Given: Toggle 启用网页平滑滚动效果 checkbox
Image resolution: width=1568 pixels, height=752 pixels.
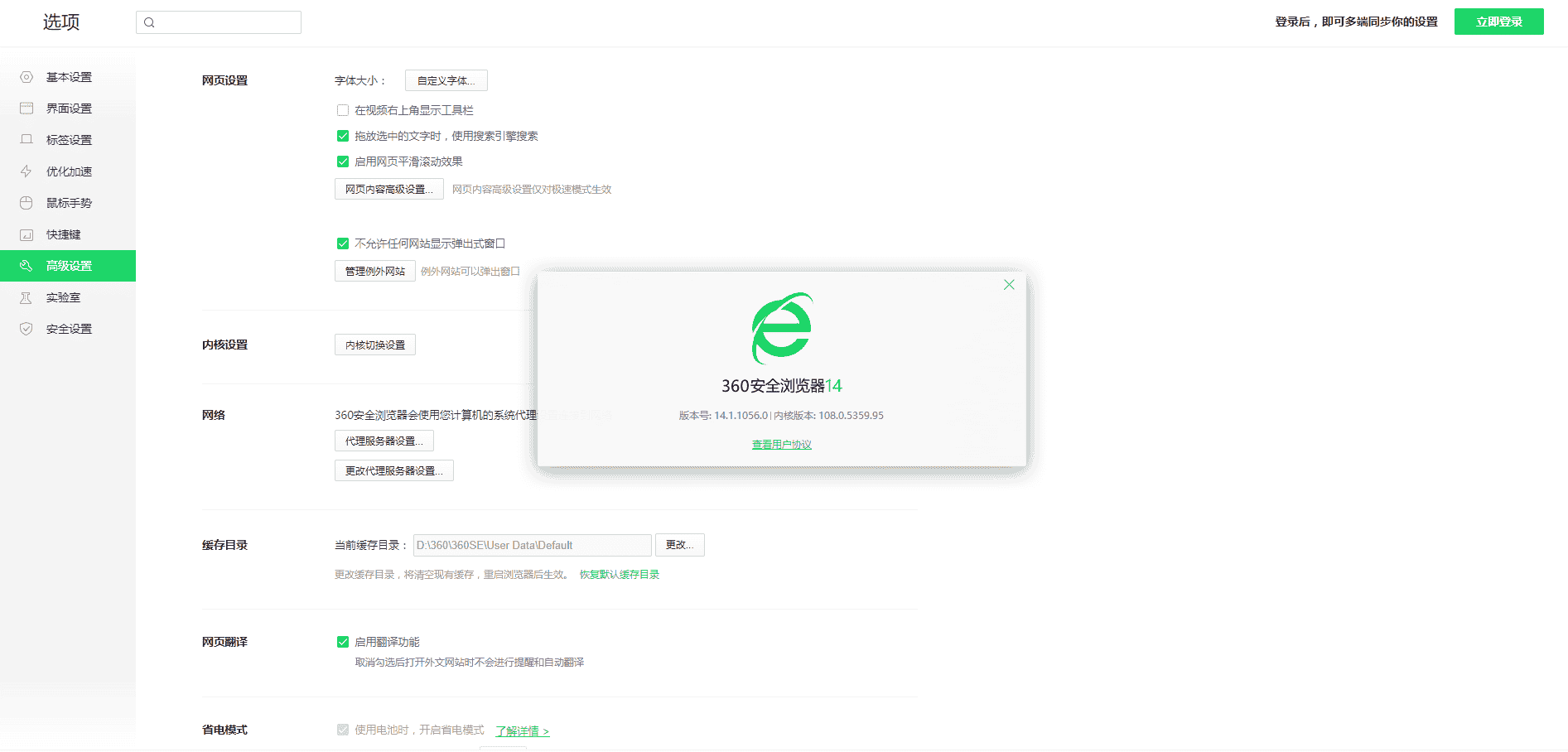Looking at the screenshot, I should 343,161.
